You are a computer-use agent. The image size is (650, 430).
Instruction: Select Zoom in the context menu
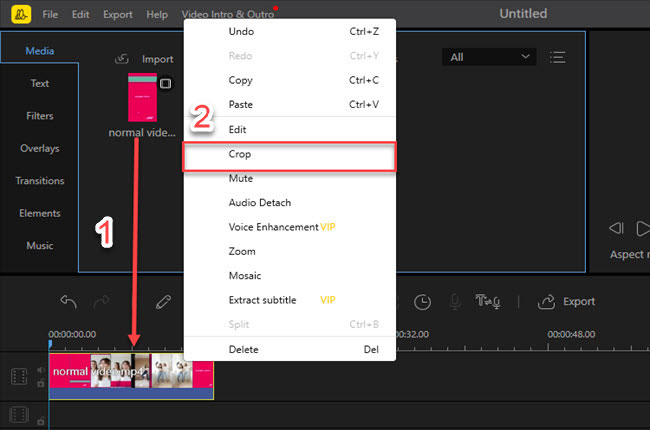289,251
